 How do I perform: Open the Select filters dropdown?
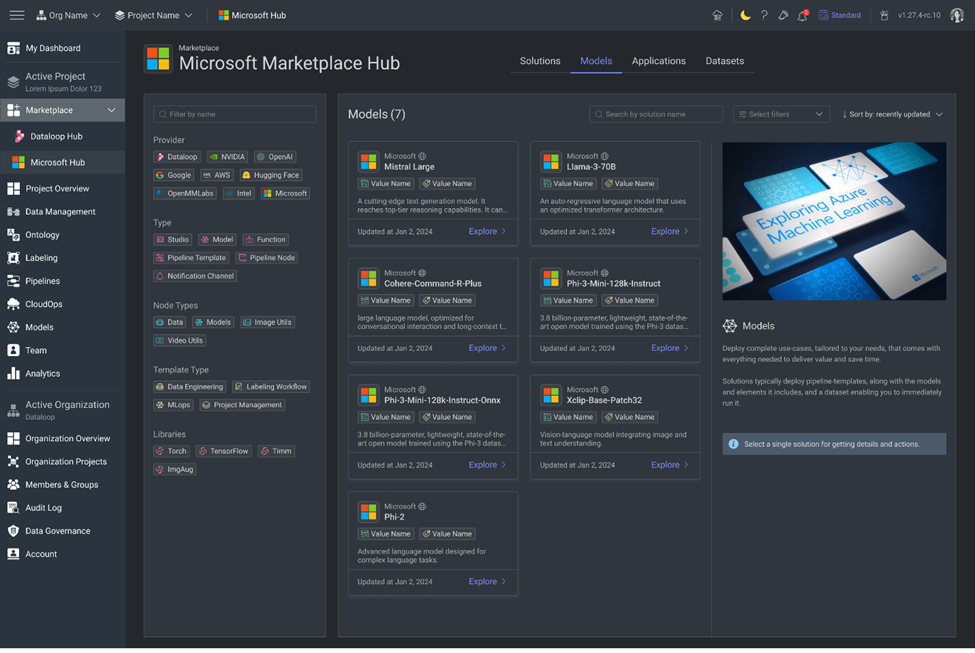pyautogui.click(x=781, y=114)
